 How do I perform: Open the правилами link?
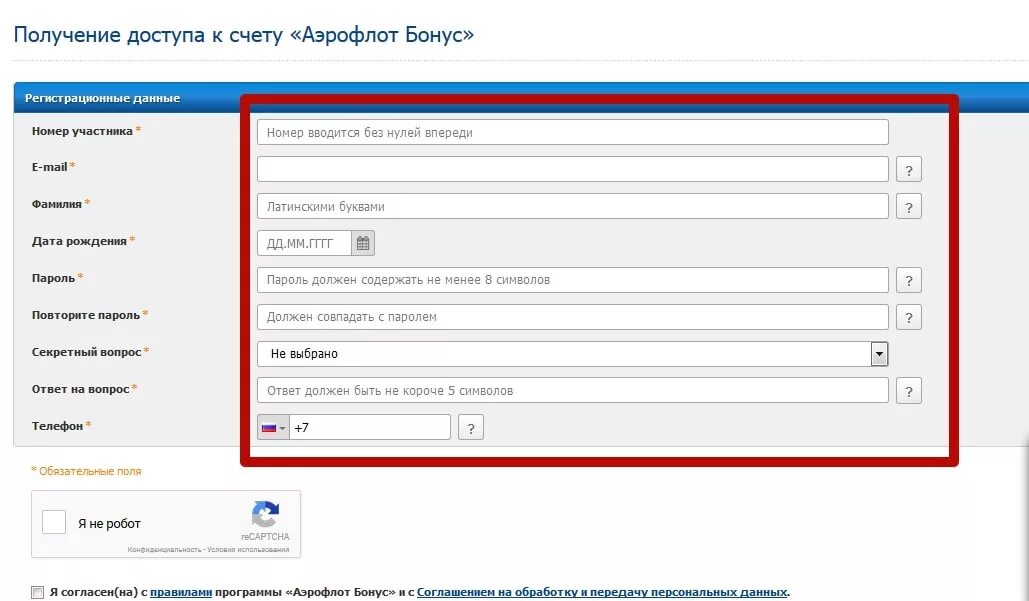(181, 592)
